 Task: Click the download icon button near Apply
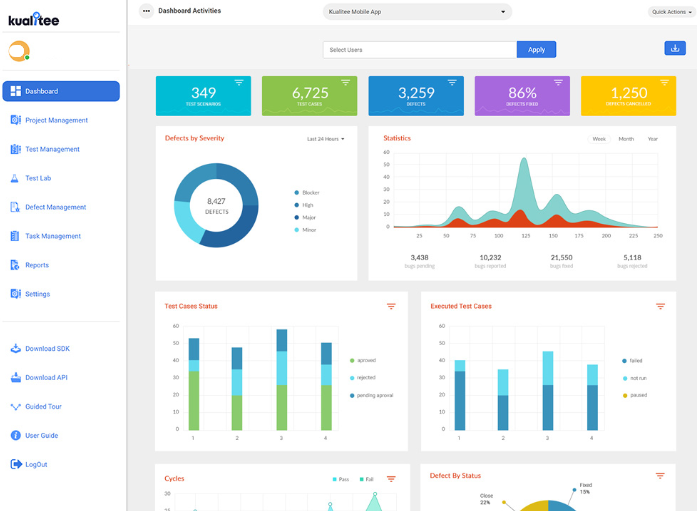[x=675, y=48]
